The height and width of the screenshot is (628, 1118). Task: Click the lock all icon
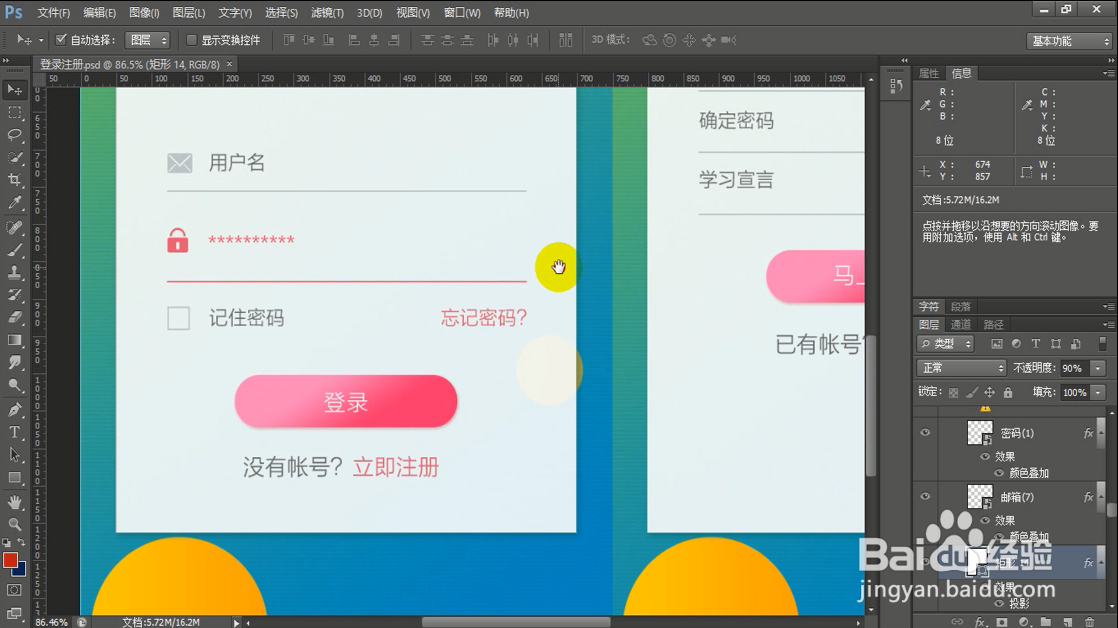tap(1008, 393)
